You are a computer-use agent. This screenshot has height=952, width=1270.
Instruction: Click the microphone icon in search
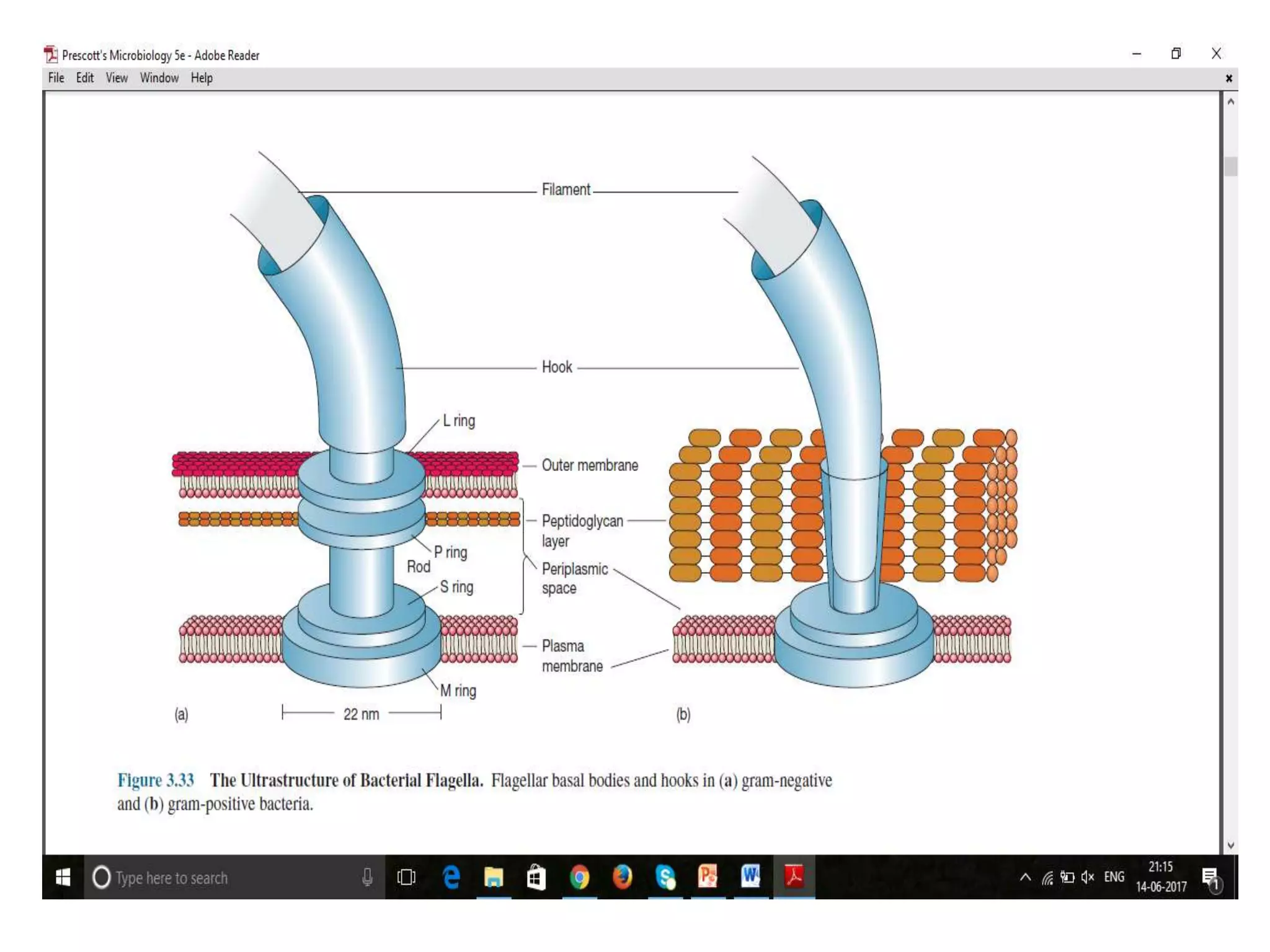367,877
